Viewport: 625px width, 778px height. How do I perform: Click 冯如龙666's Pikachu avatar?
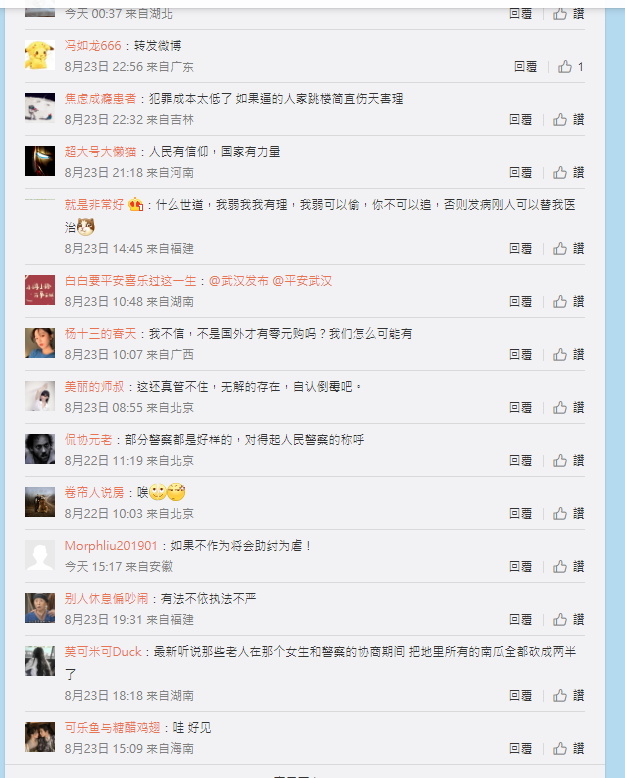(40, 55)
